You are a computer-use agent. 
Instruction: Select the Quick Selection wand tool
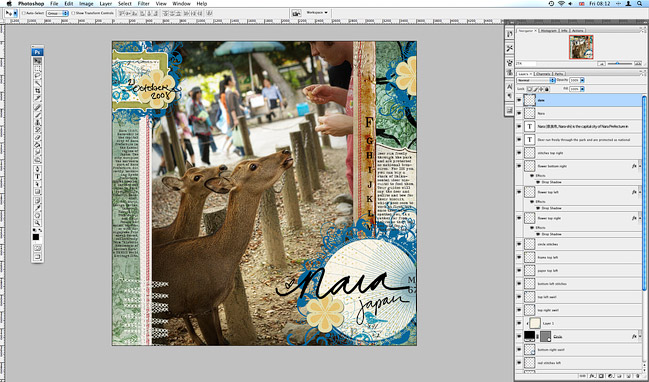[x=37, y=83]
